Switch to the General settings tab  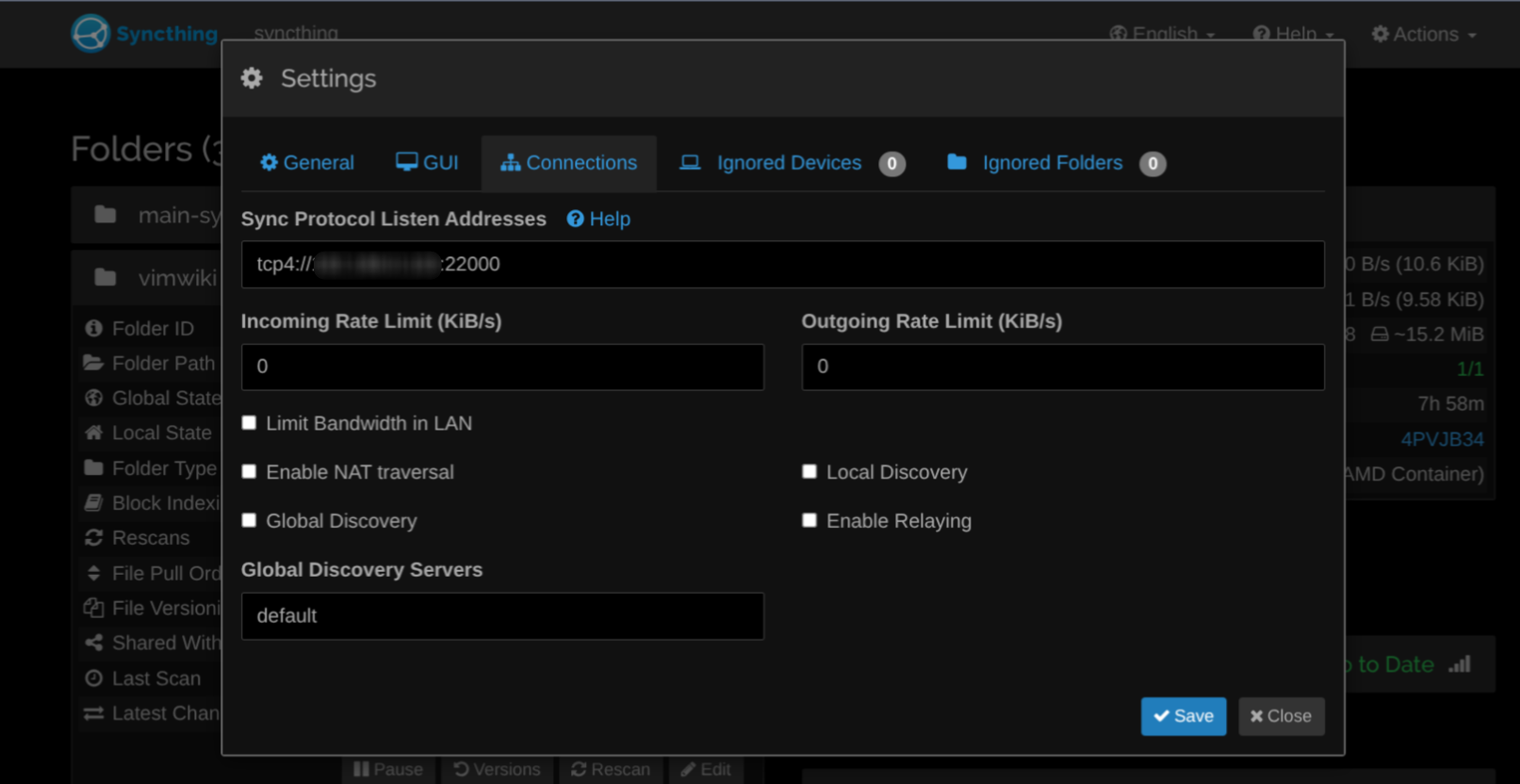pyautogui.click(x=307, y=163)
